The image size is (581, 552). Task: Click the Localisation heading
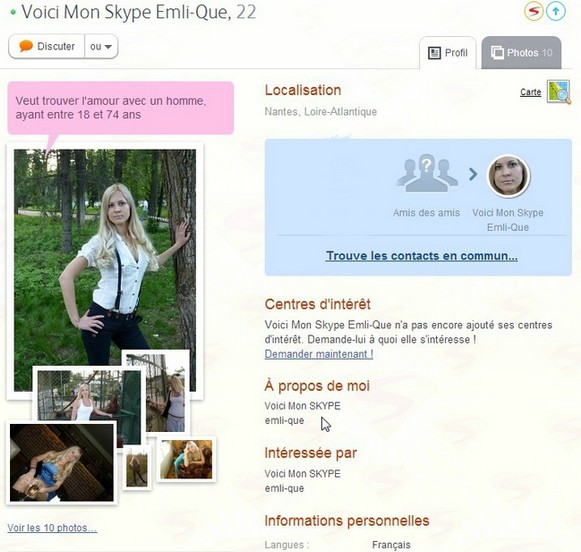tap(303, 90)
